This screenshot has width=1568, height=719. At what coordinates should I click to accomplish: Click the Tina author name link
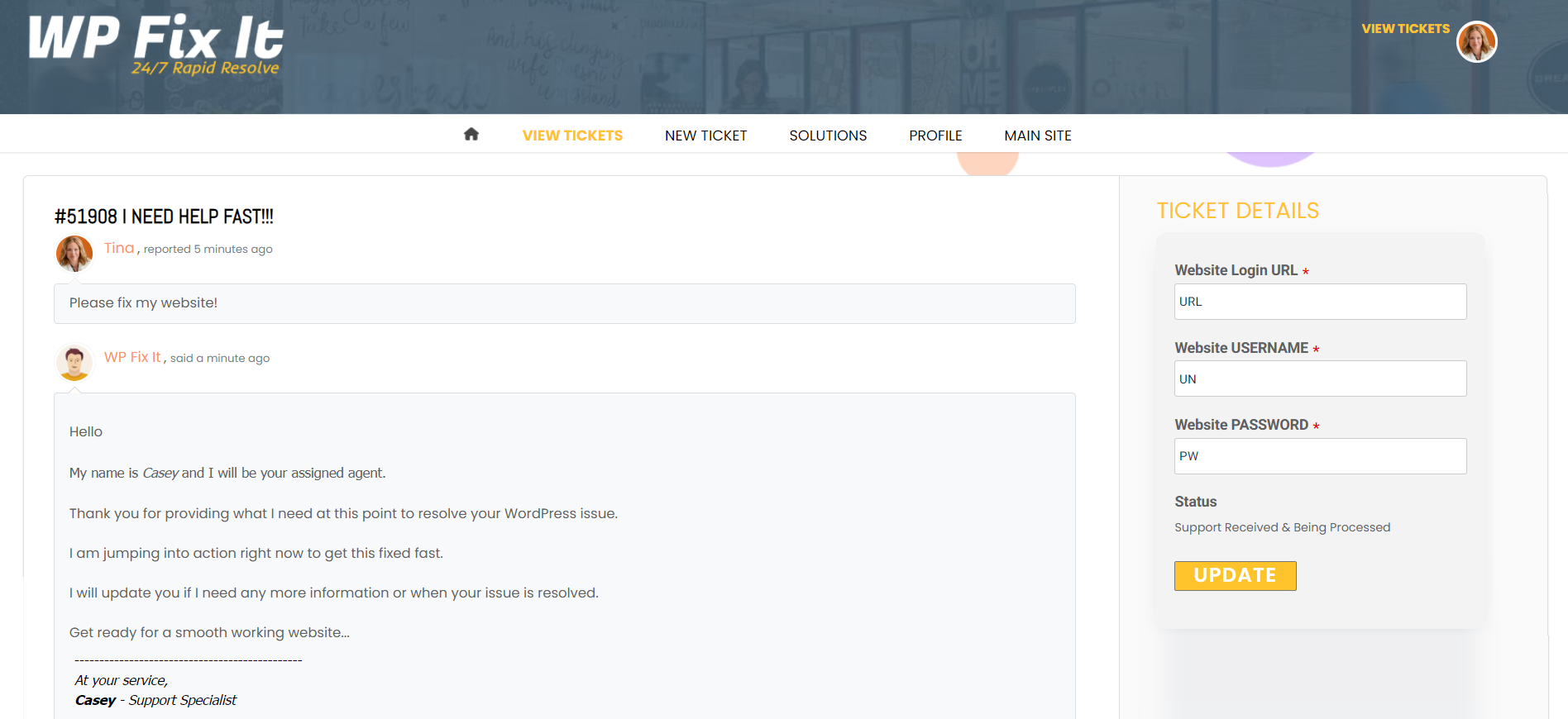coord(119,248)
